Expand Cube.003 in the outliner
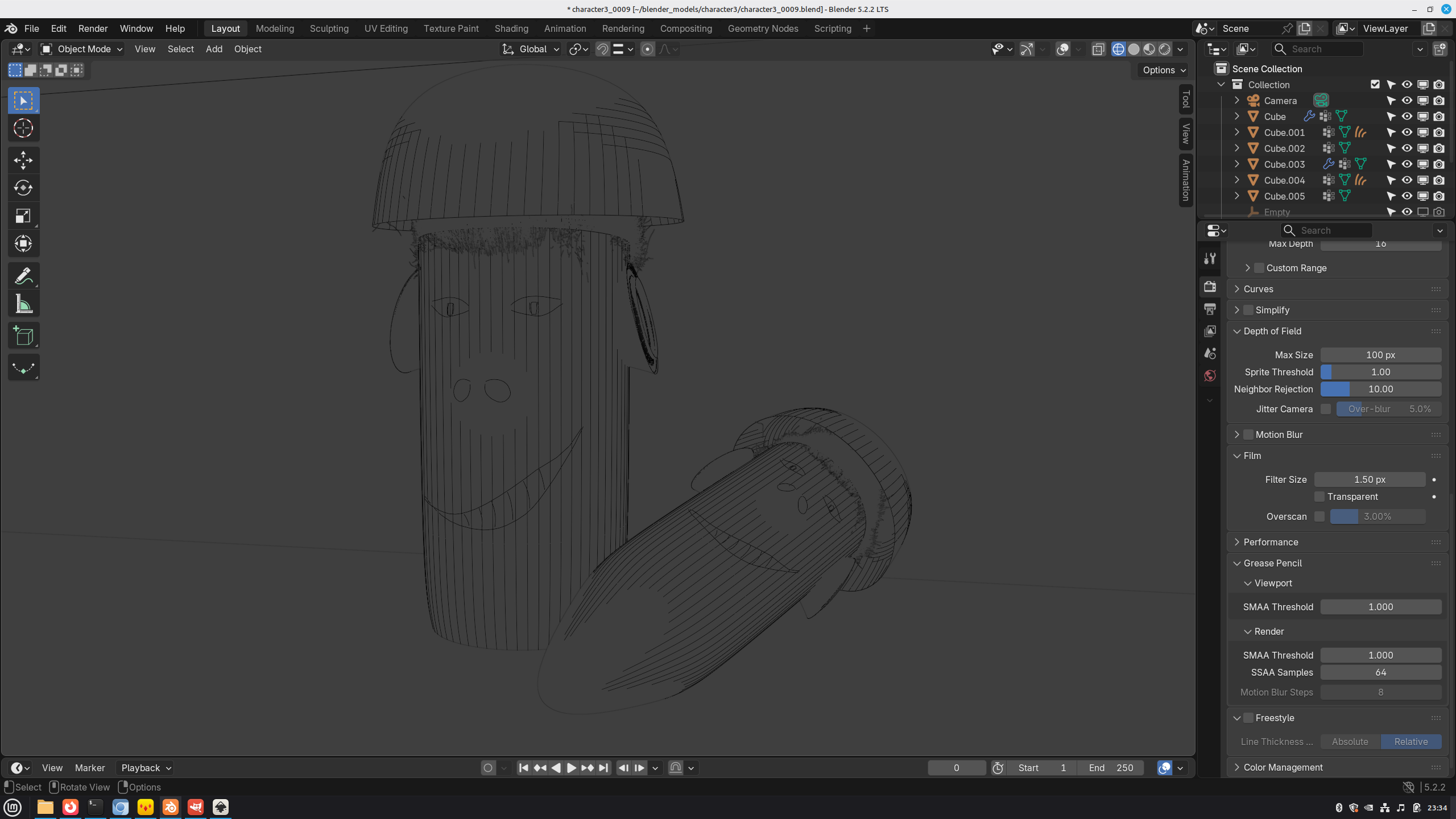Screen dimensions: 1456x819 tap(1236, 164)
